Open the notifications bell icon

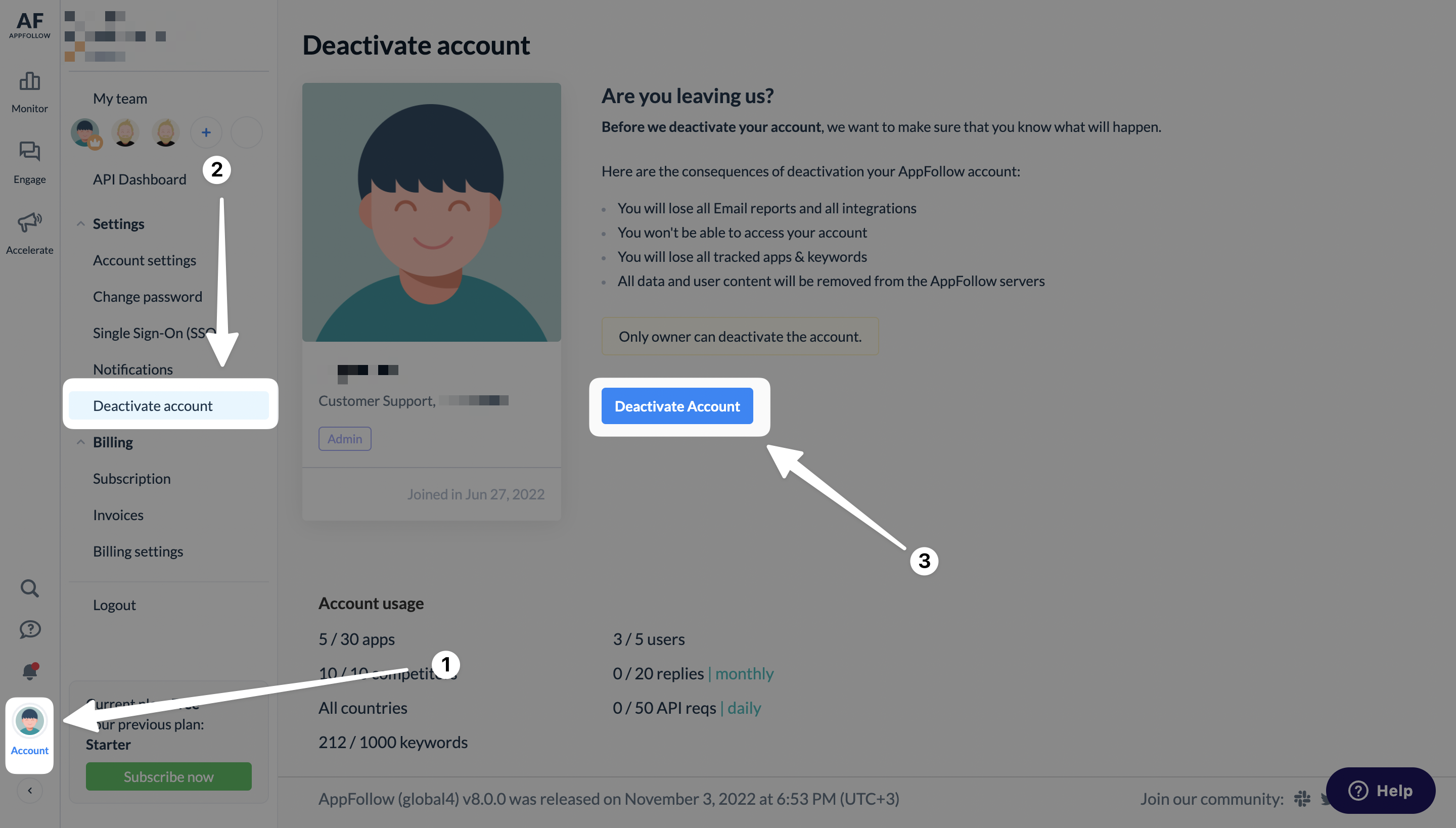(29, 671)
